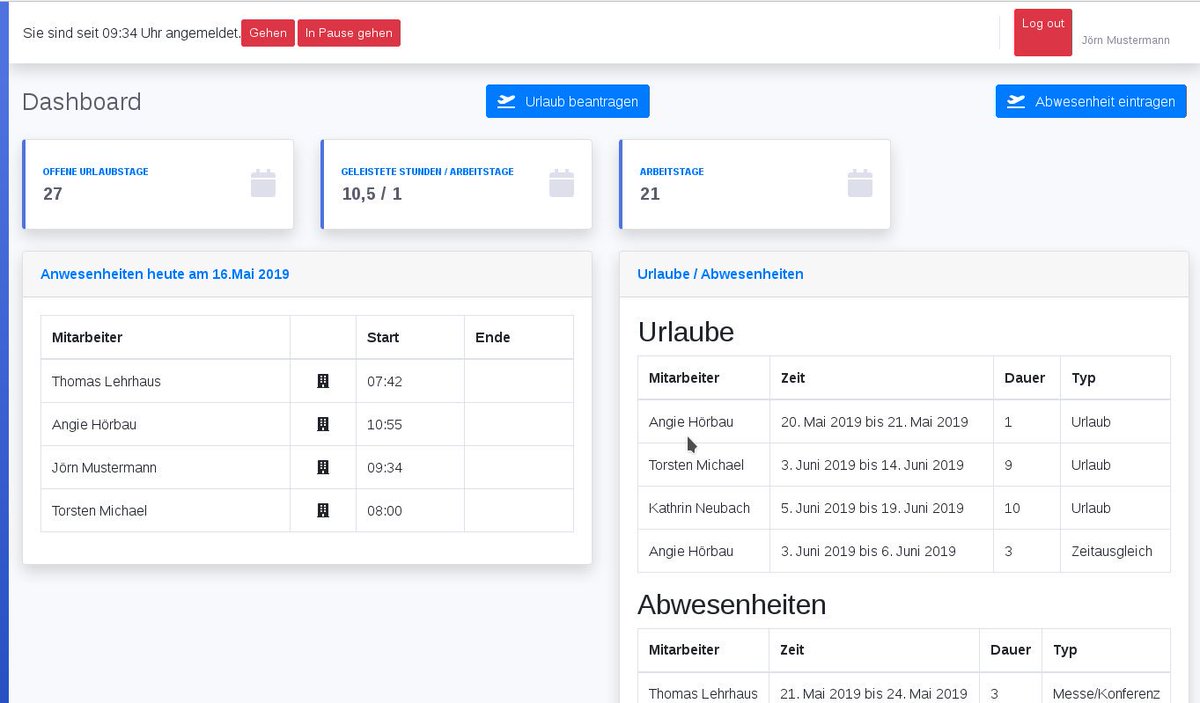
Task: Open the Jörn Mustermann user profile link
Action: click(1126, 41)
